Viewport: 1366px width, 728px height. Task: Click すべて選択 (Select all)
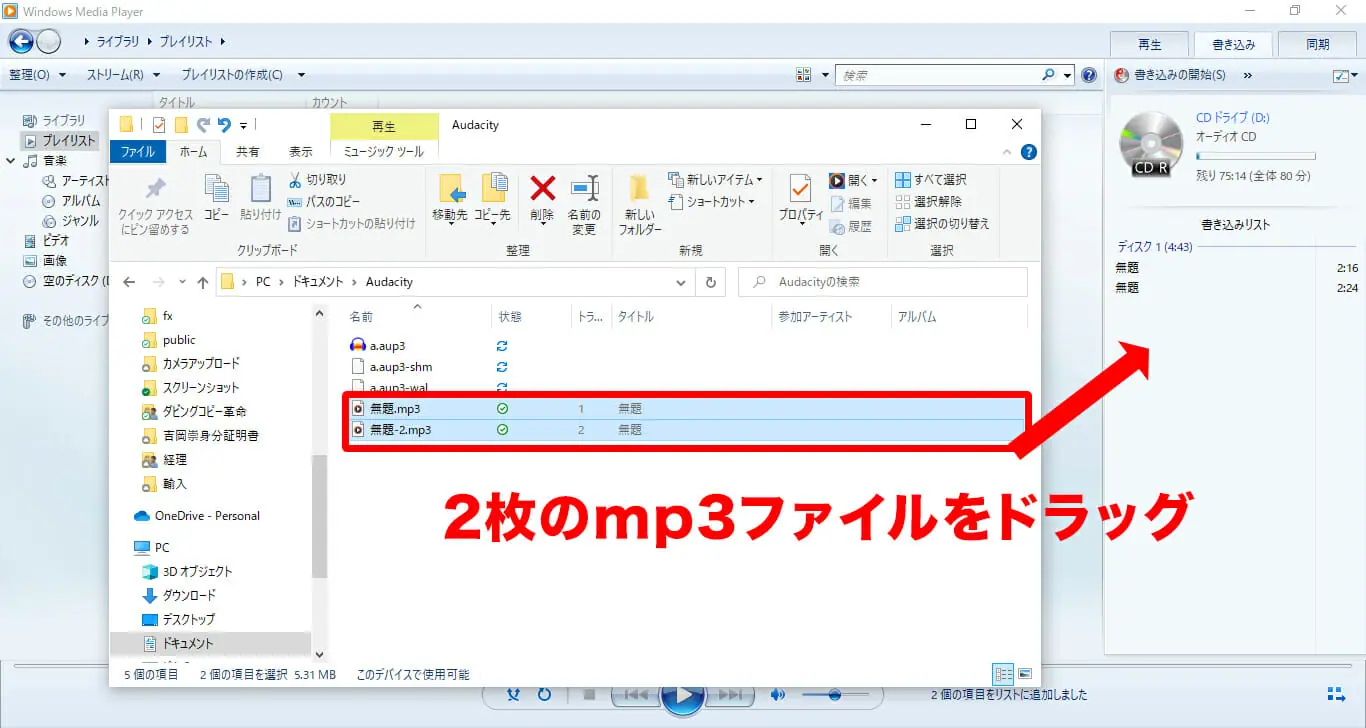click(x=930, y=180)
